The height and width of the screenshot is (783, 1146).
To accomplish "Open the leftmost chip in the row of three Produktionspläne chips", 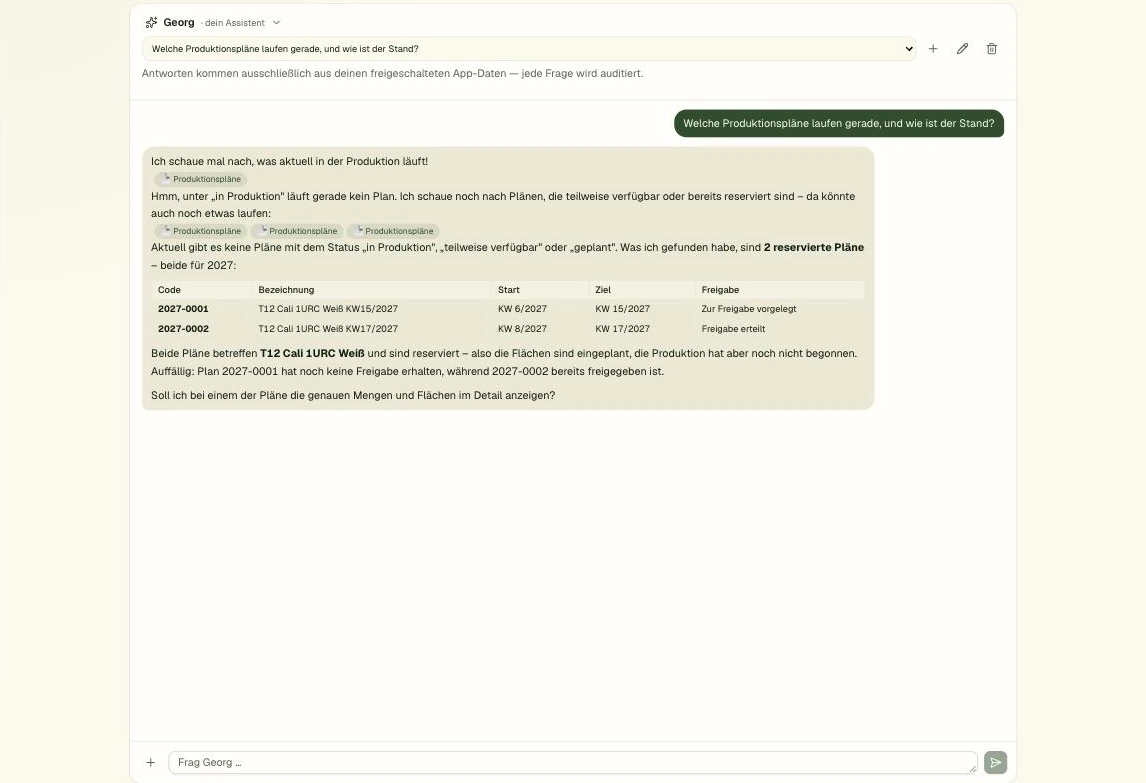I will point(201,231).
